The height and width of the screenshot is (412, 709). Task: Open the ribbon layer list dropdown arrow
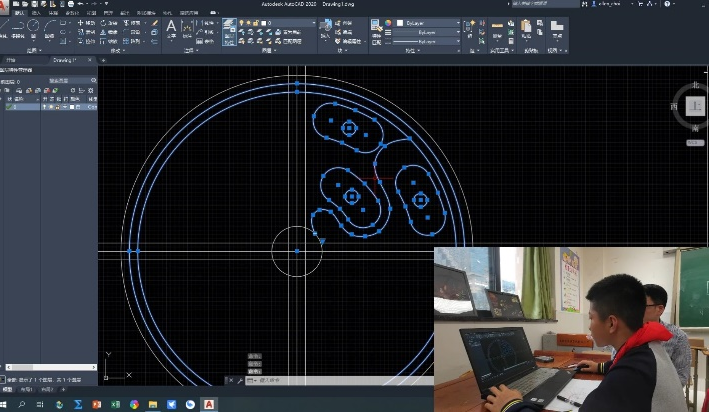coord(313,23)
